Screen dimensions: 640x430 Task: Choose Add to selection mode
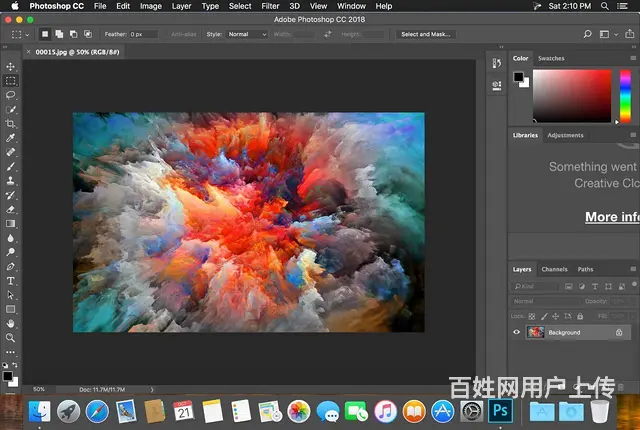[x=59, y=34]
